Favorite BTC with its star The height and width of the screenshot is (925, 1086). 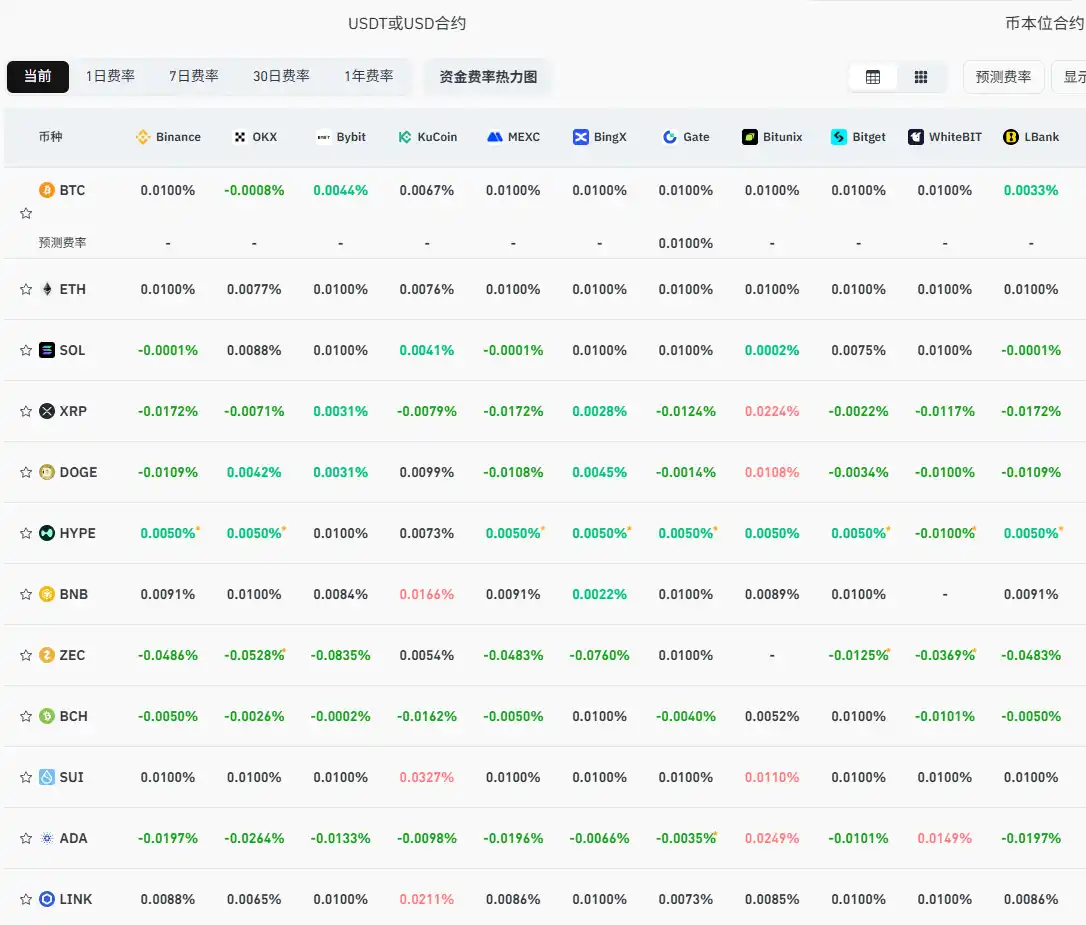coord(26,213)
